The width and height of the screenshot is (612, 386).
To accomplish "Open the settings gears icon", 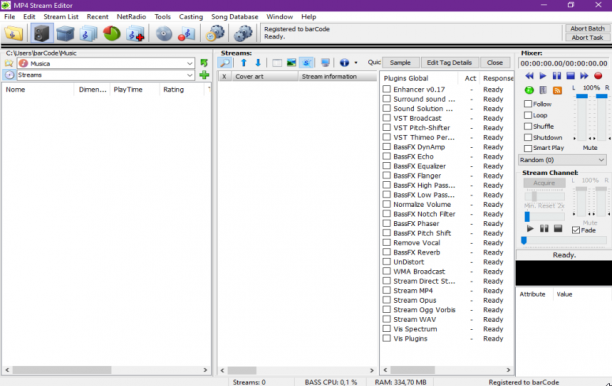I will 243,34.
